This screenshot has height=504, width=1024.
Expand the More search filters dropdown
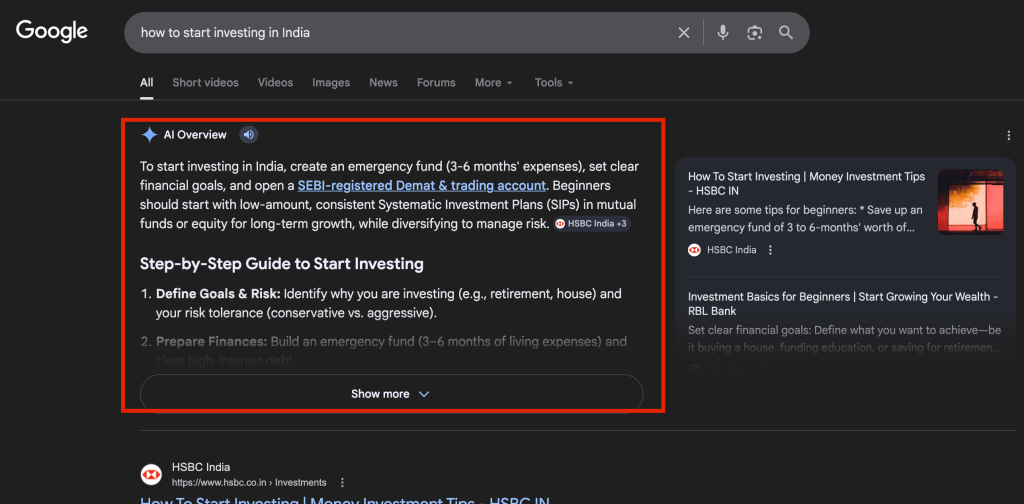point(494,83)
